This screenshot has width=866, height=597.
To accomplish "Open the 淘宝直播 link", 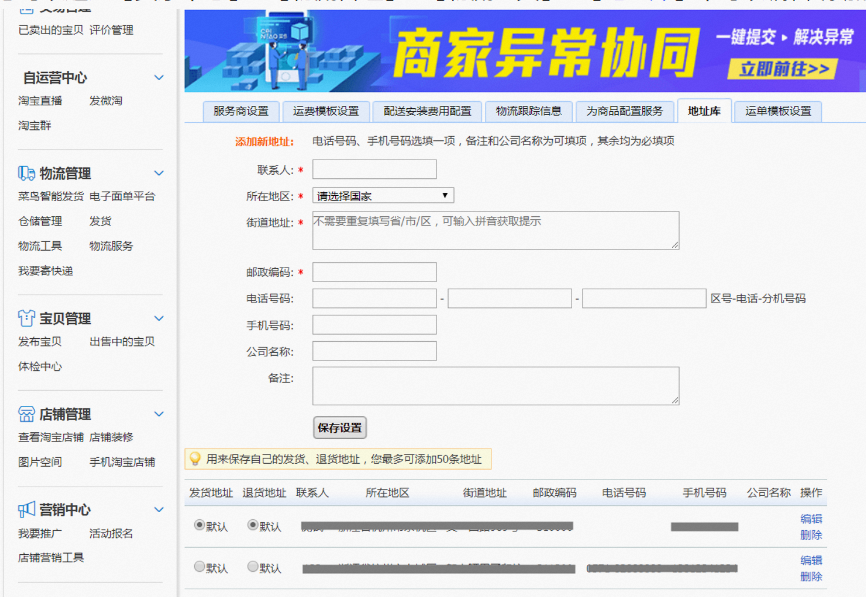I will tap(40, 101).
